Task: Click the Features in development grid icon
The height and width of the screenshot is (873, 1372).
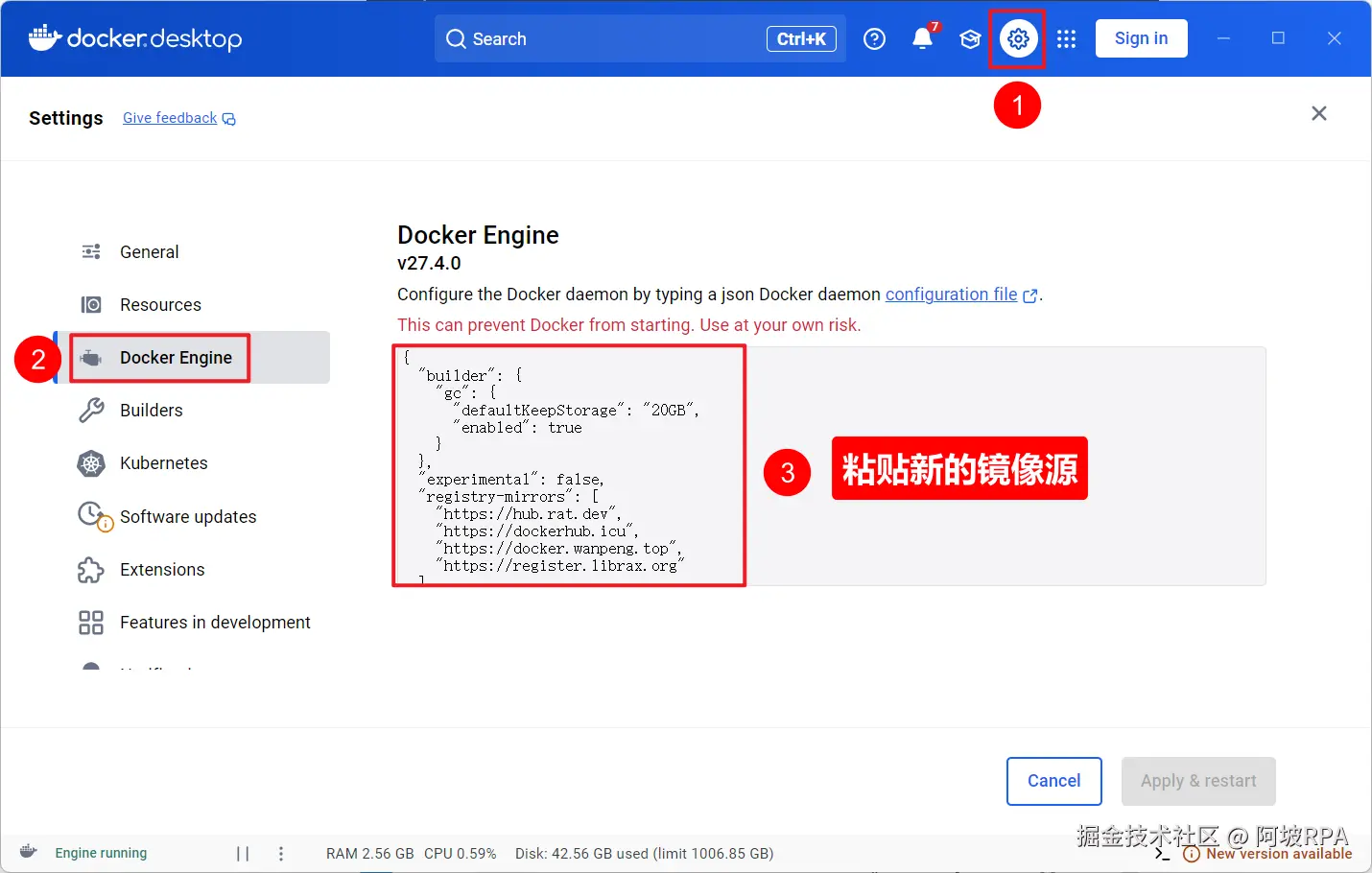Action: [91, 623]
